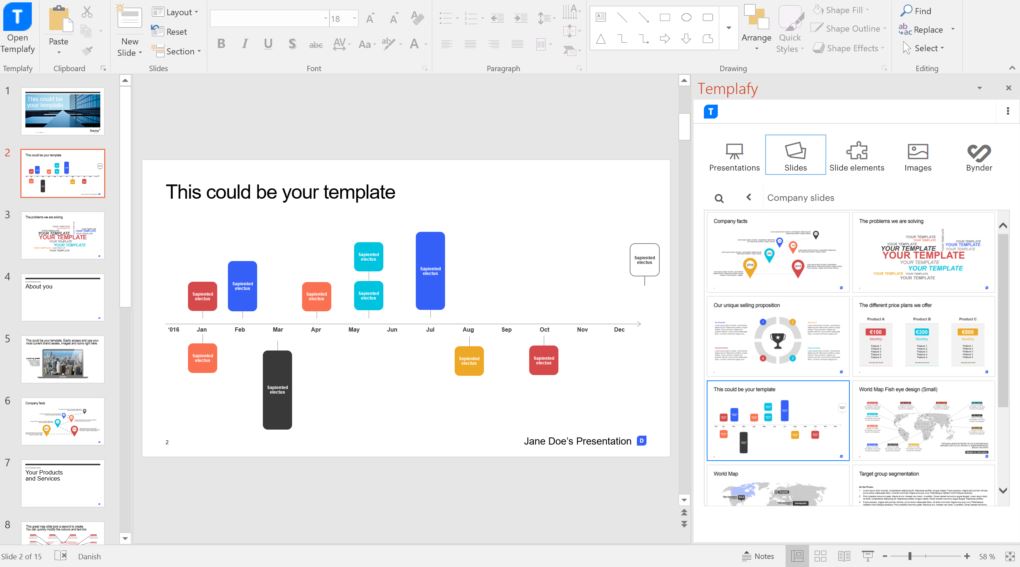The image size is (1020, 567).
Task: Open the Shape Fill dropdown
Action: pyautogui.click(x=840, y=10)
